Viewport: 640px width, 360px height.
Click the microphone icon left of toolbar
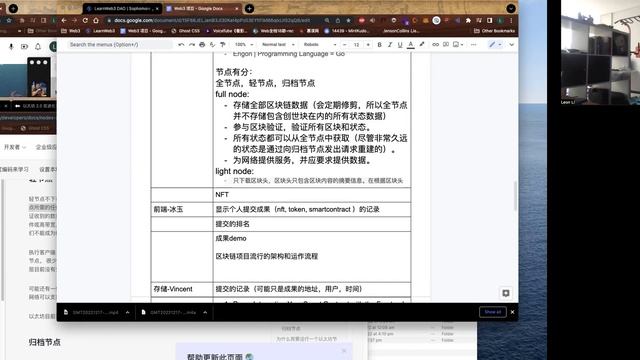coord(11,47)
